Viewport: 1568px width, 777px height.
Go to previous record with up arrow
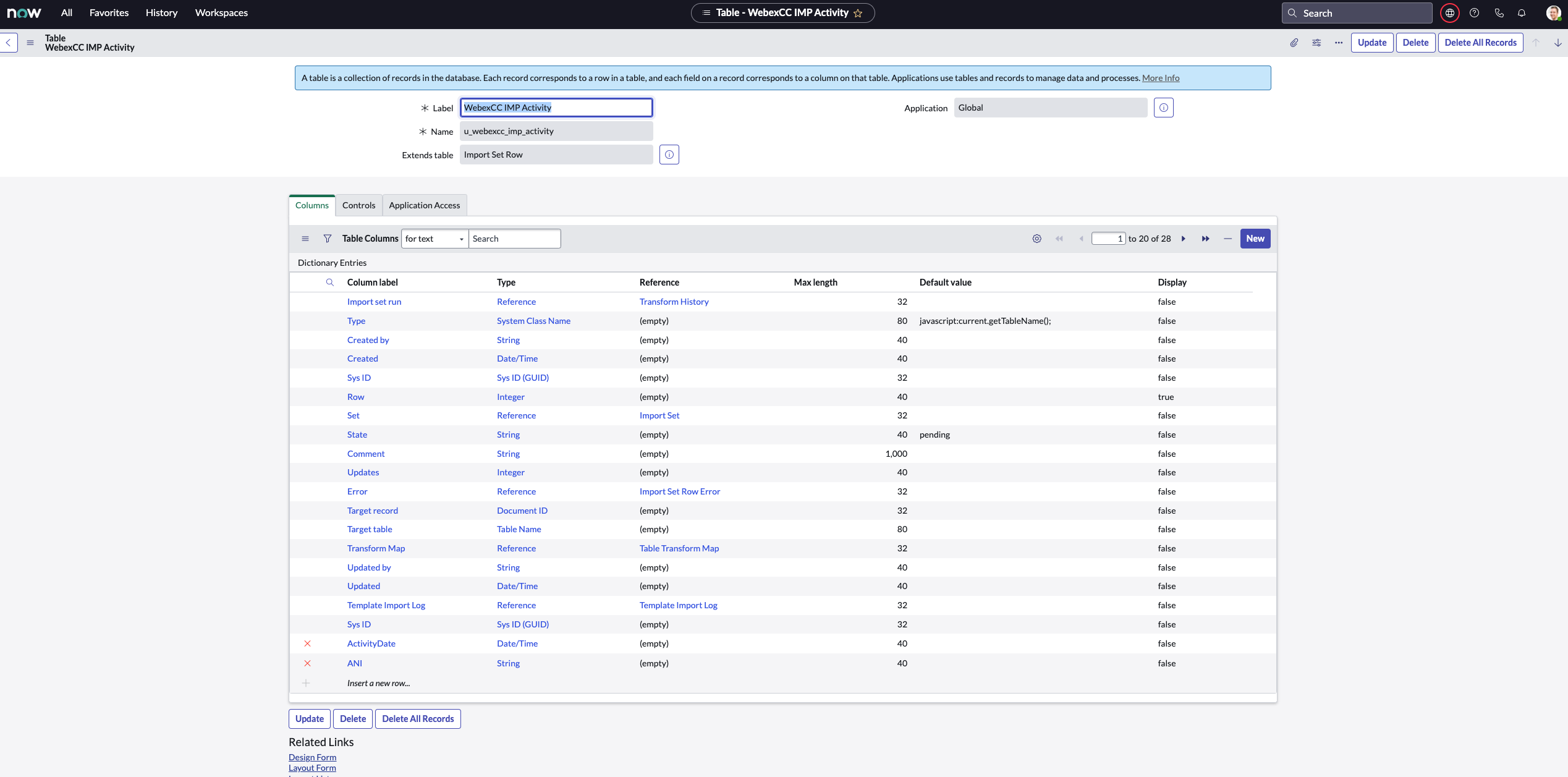(x=1536, y=43)
